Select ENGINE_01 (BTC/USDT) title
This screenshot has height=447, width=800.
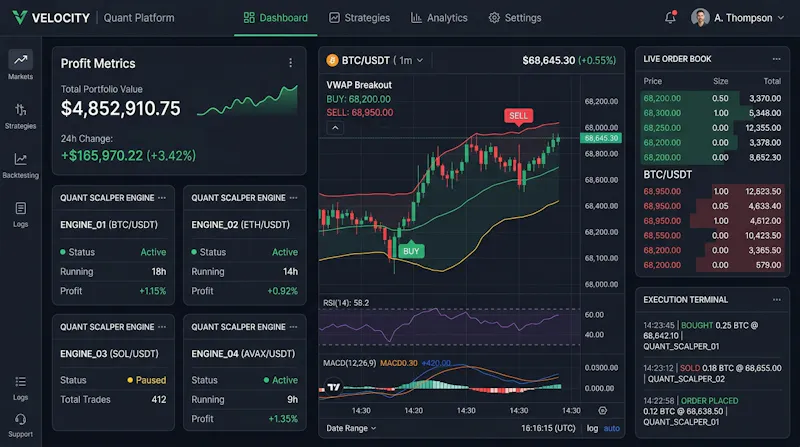pos(109,225)
